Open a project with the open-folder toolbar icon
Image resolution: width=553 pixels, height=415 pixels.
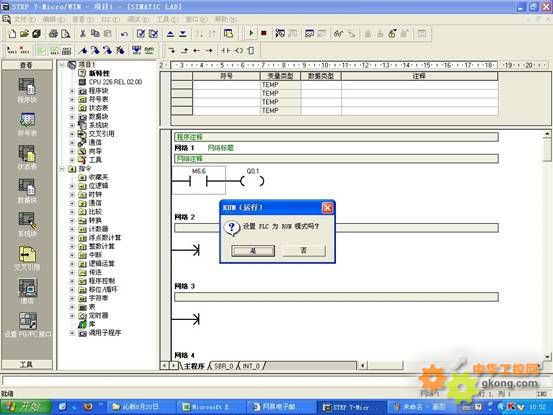[x=24, y=34]
